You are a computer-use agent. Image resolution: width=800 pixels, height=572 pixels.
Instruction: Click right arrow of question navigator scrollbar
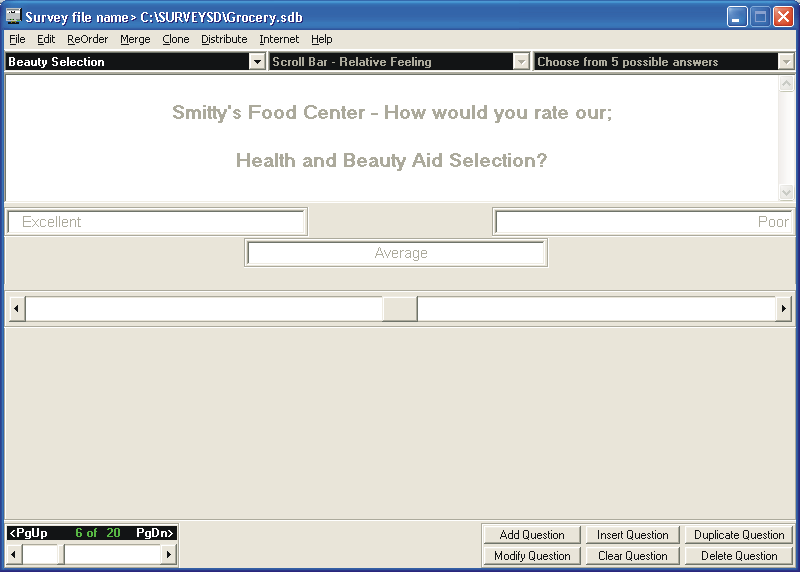point(169,555)
